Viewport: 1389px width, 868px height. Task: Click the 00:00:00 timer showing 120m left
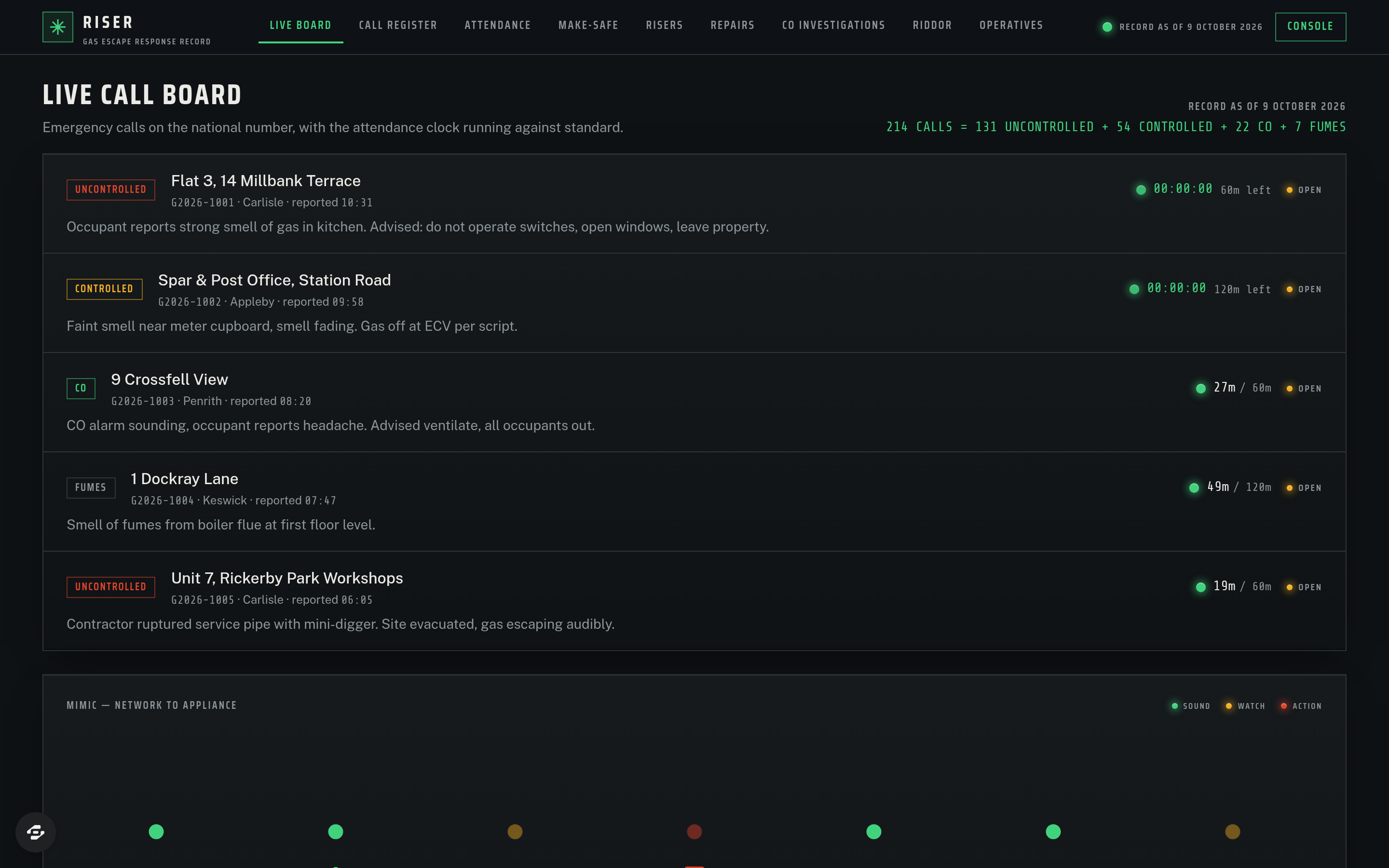[1177, 288]
